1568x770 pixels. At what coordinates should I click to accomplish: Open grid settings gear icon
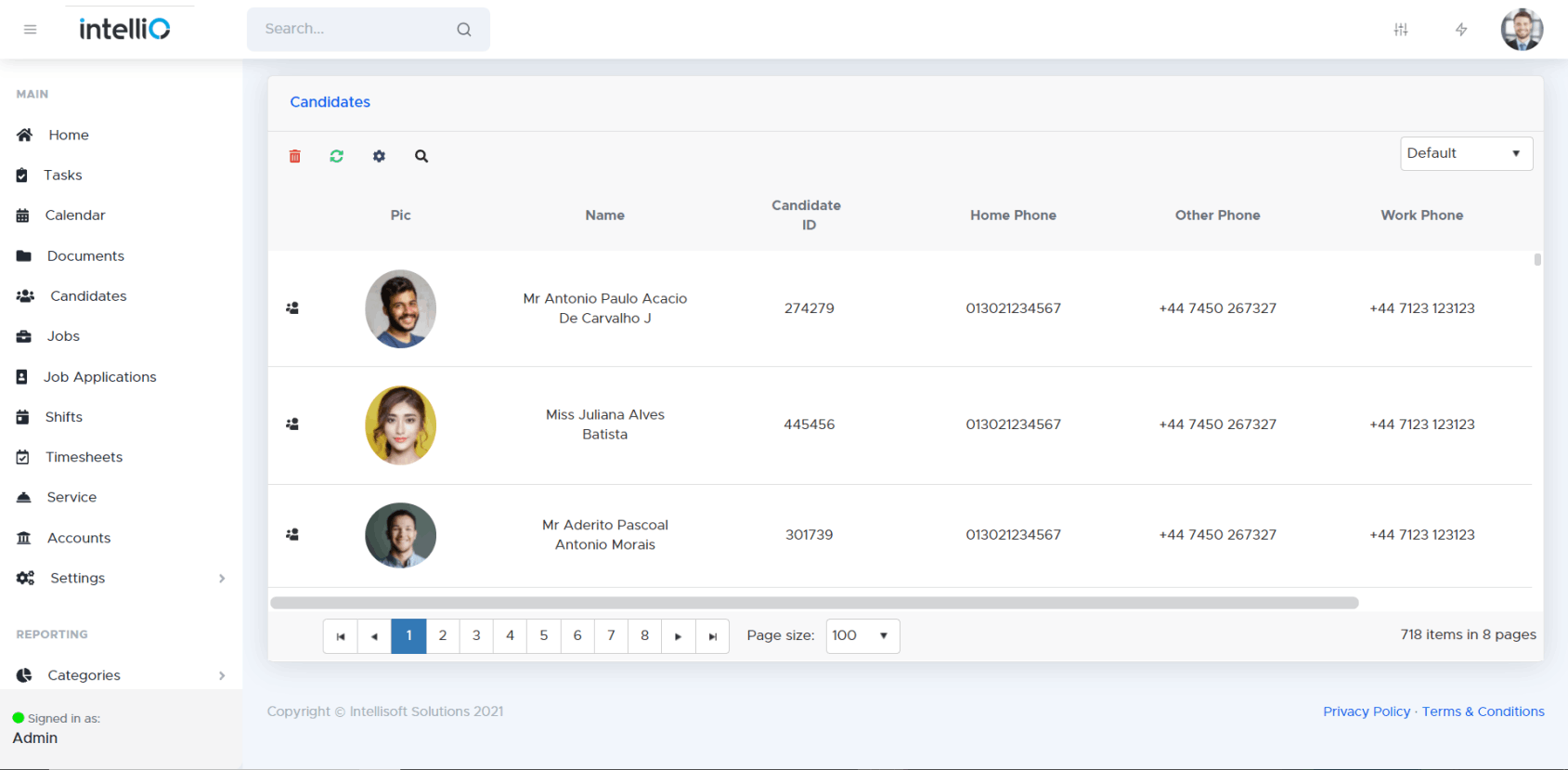(x=379, y=156)
